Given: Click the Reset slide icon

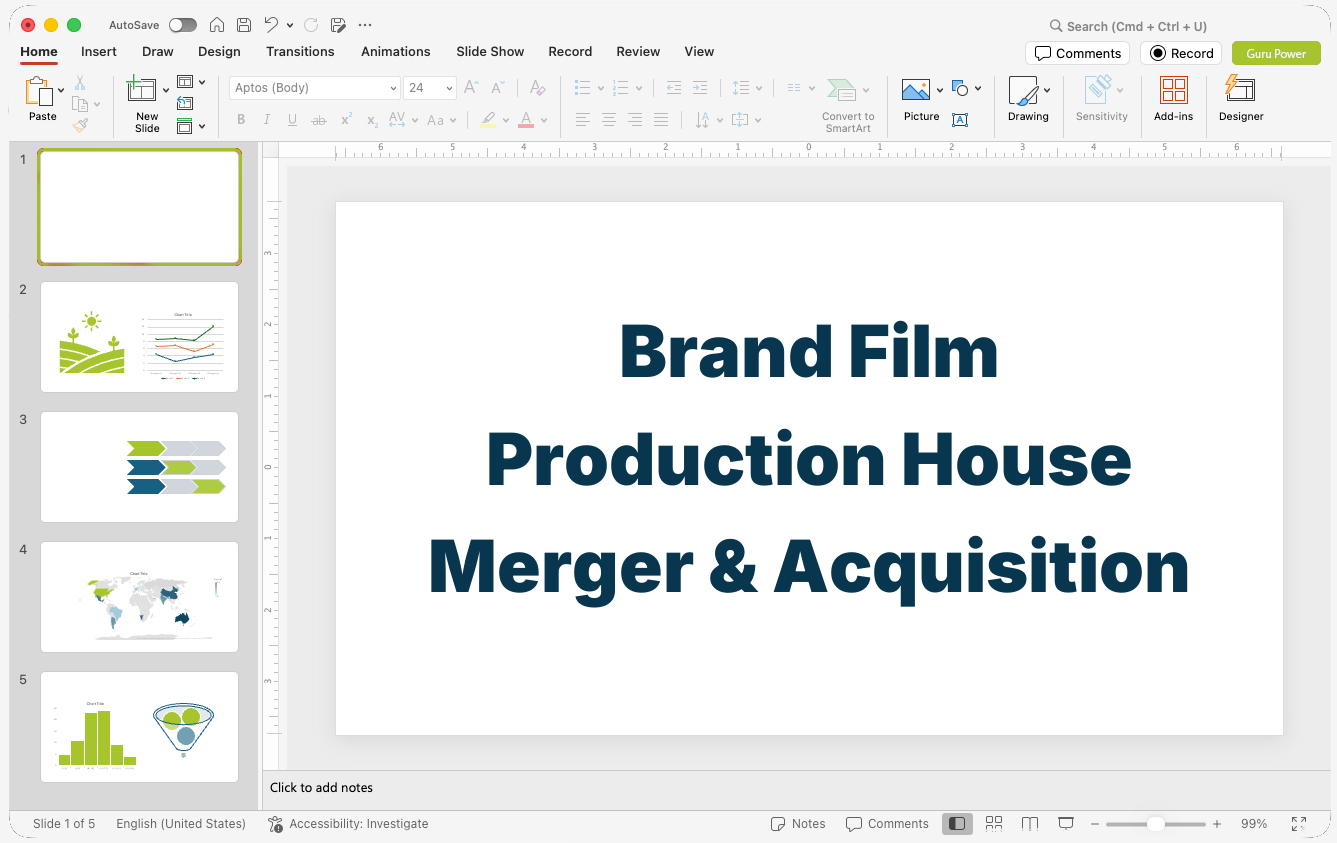Looking at the screenshot, I should (x=185, y=103).
